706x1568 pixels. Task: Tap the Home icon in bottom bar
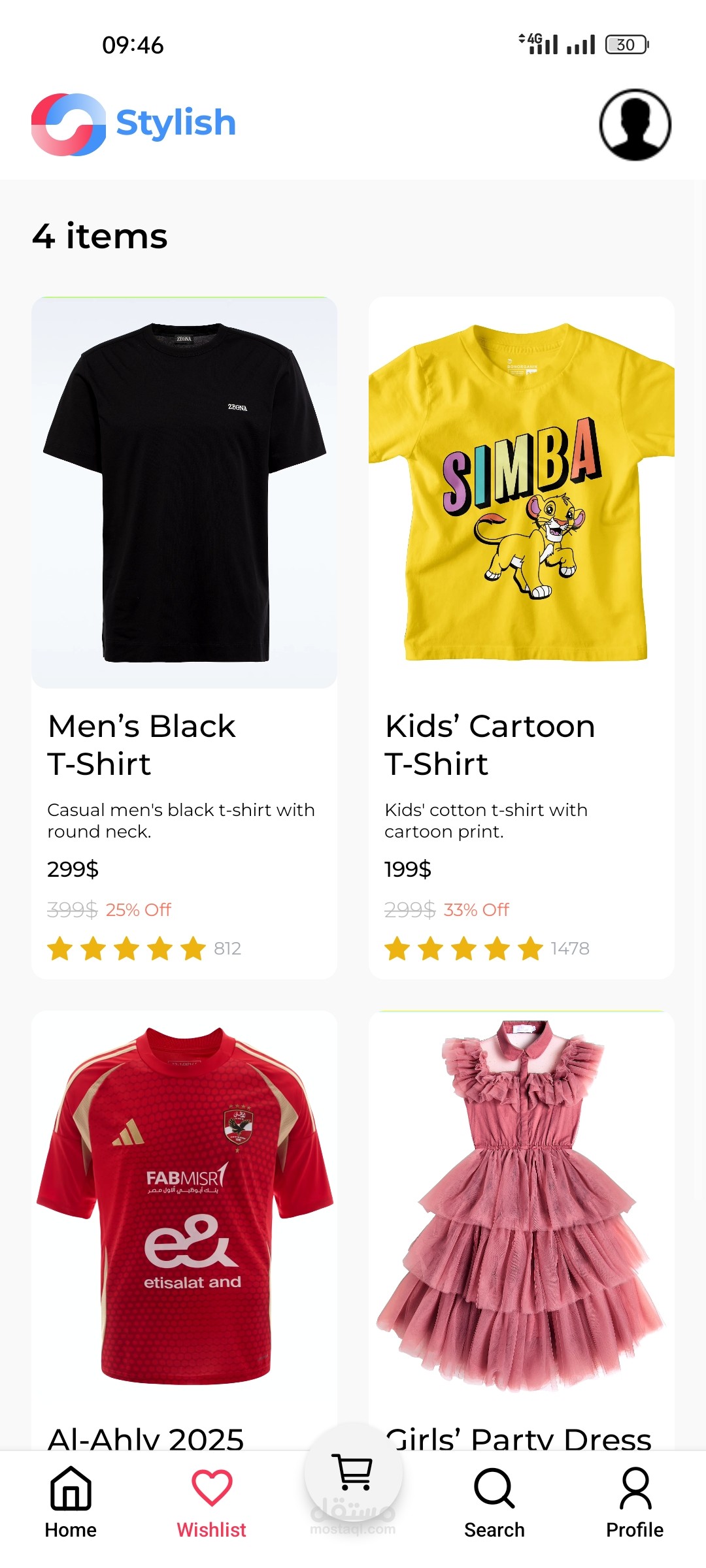coord(71,1489)
